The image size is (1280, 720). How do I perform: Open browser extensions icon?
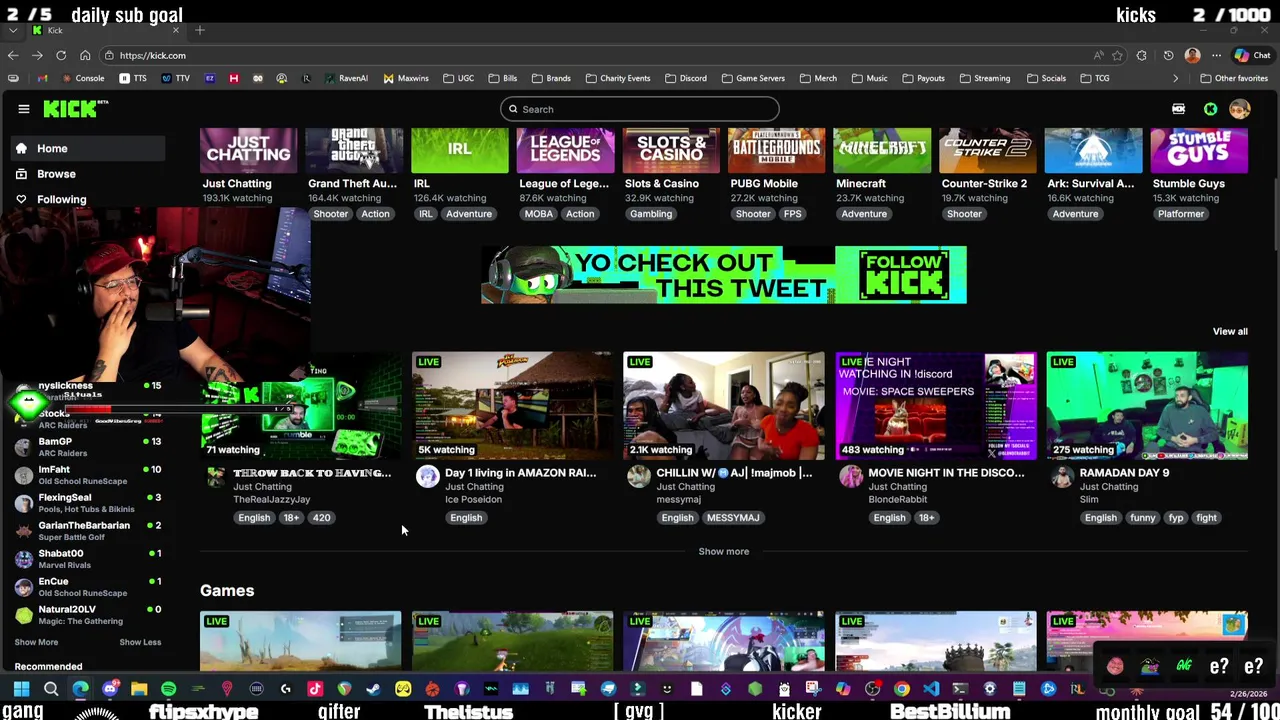coord(1142,55)
